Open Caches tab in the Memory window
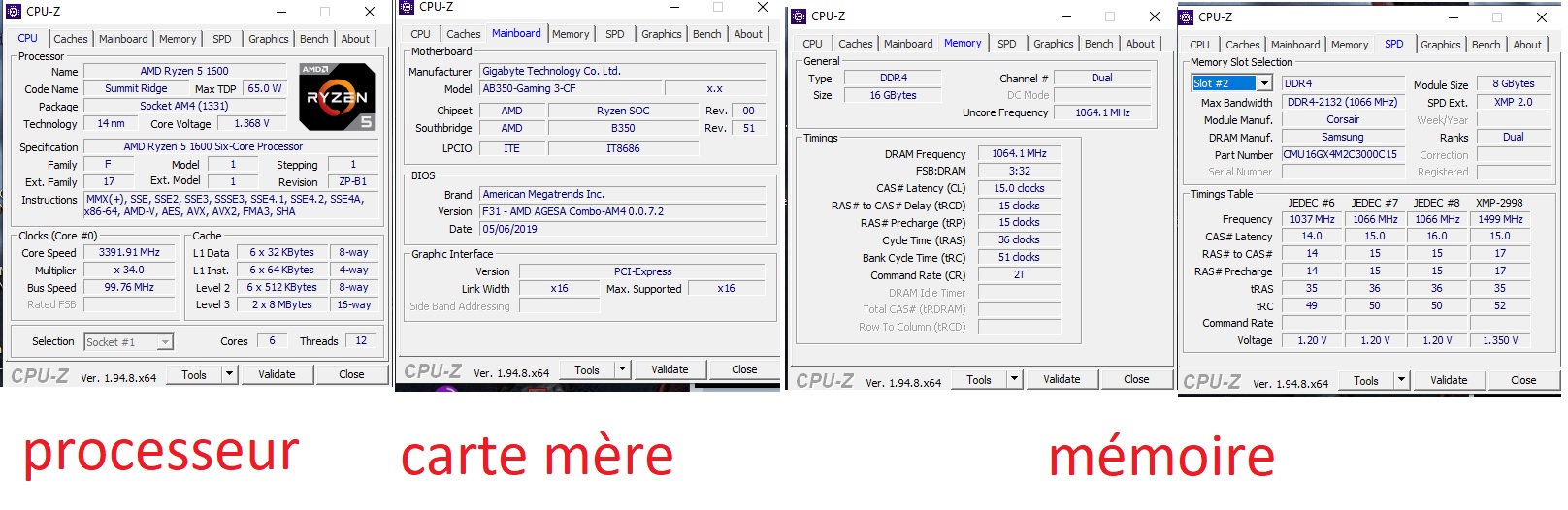This screenshot has height=510, width=1568. (x=855, y=44)
